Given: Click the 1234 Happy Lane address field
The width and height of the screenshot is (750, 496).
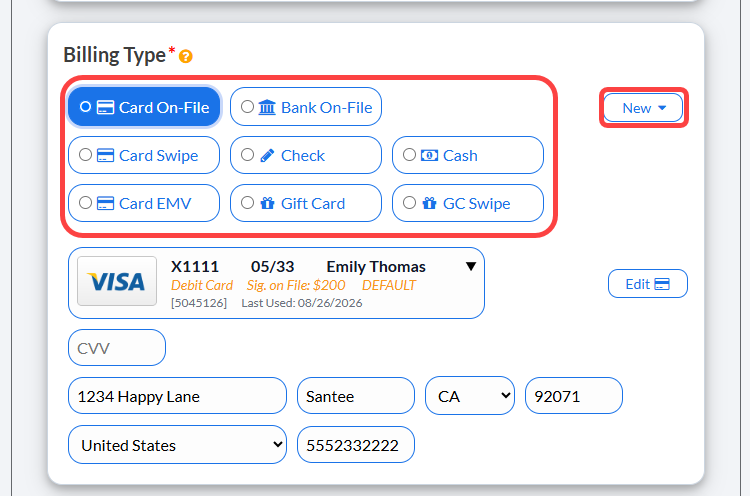Looking at the screenshot, I should pos(177,396).
